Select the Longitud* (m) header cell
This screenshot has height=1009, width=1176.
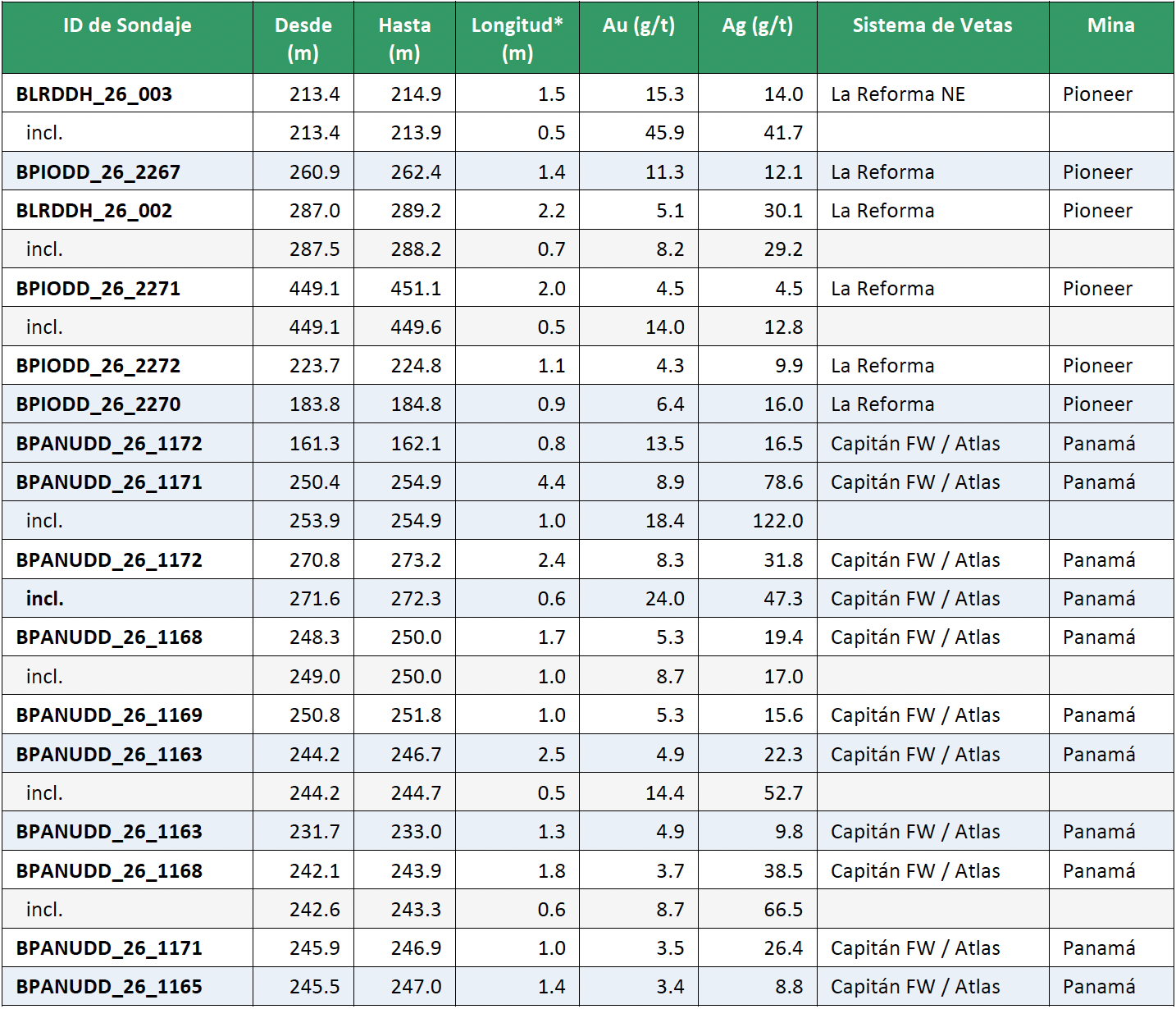517,38
